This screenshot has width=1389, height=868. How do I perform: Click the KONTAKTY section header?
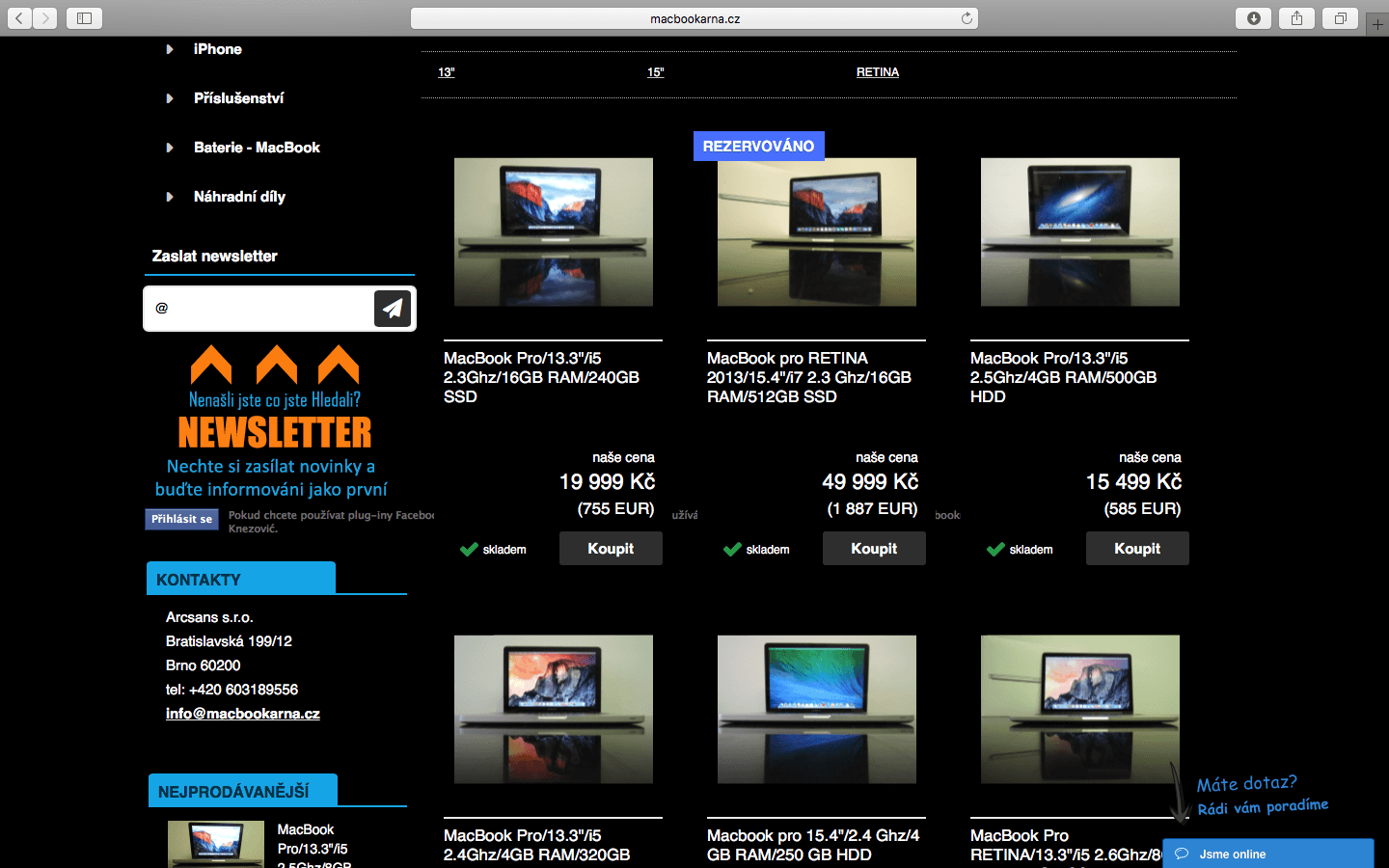coord(241,579)
